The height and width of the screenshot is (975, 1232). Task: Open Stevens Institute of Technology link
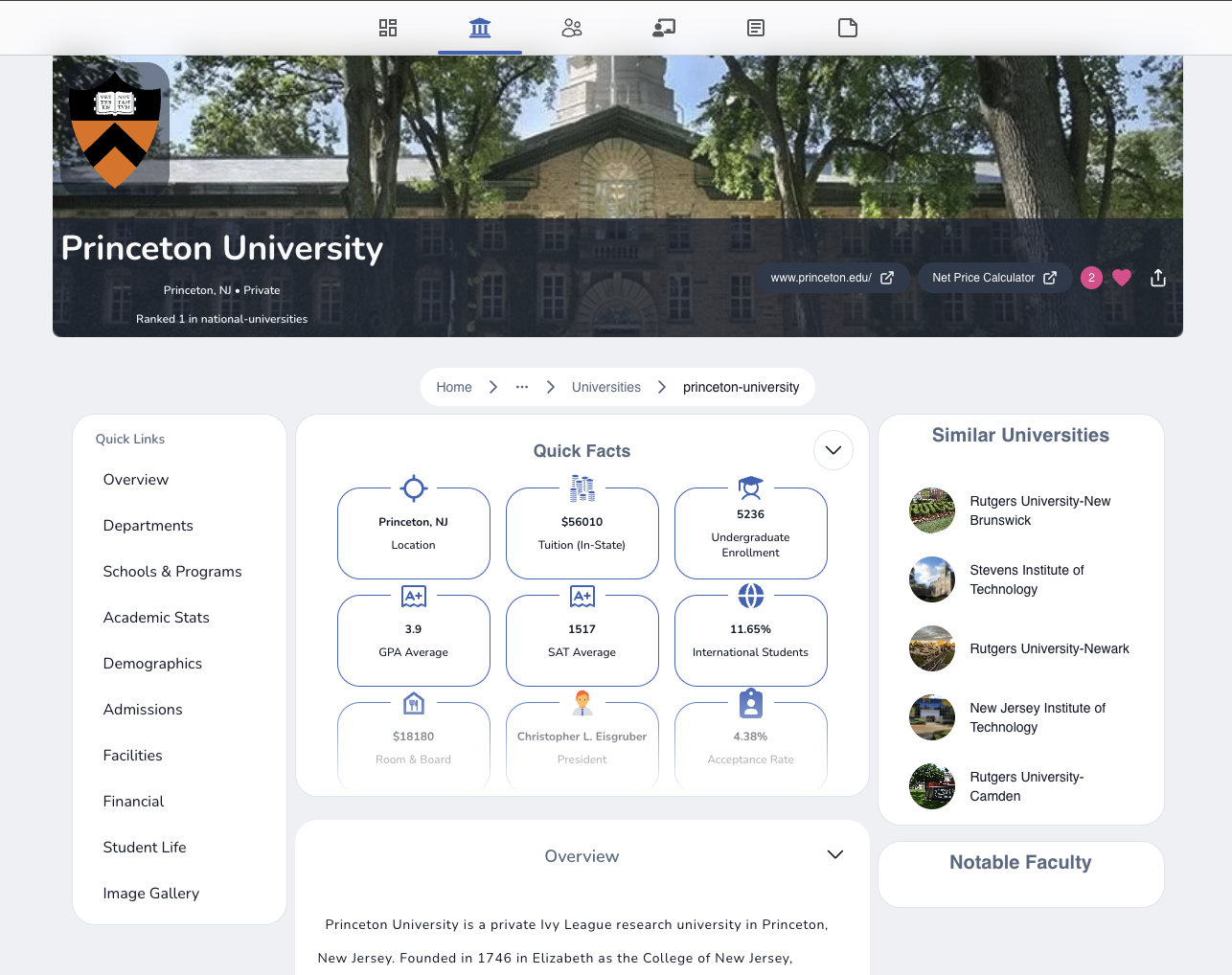[1027, 579]
